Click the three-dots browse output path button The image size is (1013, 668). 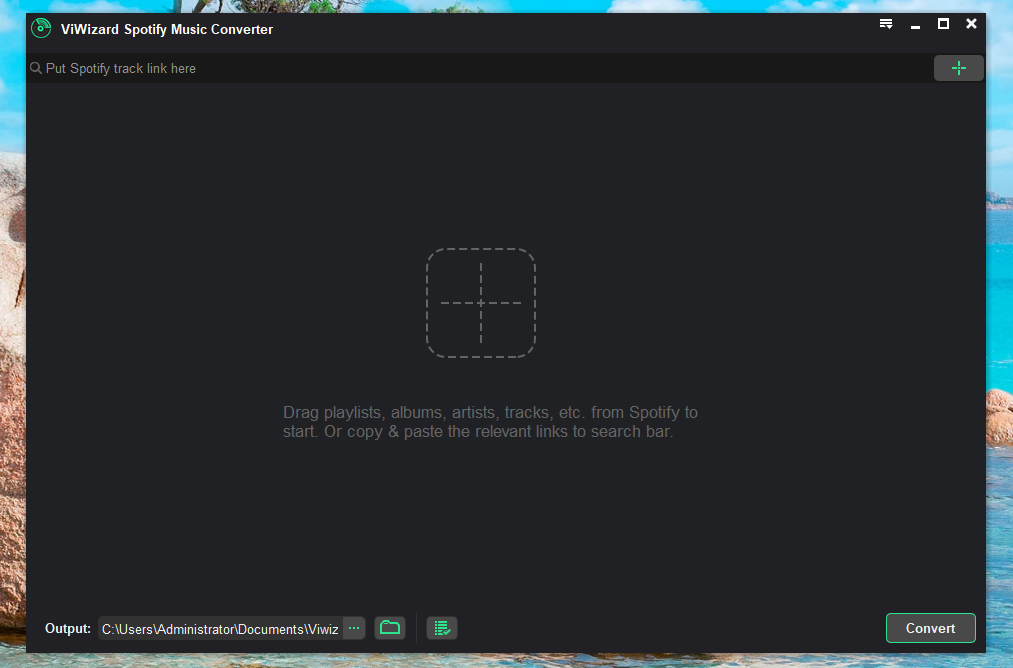click(353, 628)
